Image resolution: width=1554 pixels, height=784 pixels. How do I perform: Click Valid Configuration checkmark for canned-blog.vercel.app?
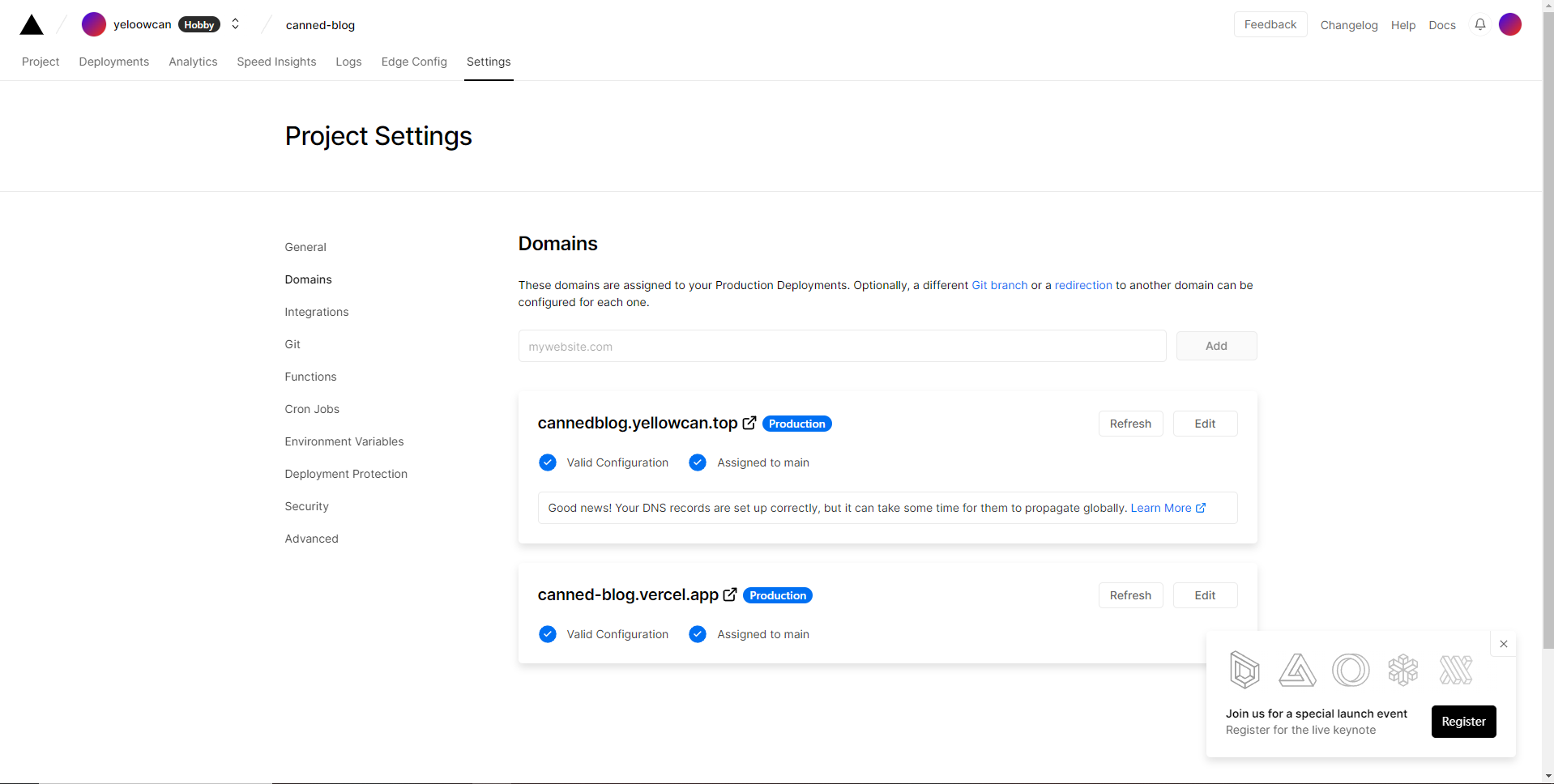[x=548, y=634]
